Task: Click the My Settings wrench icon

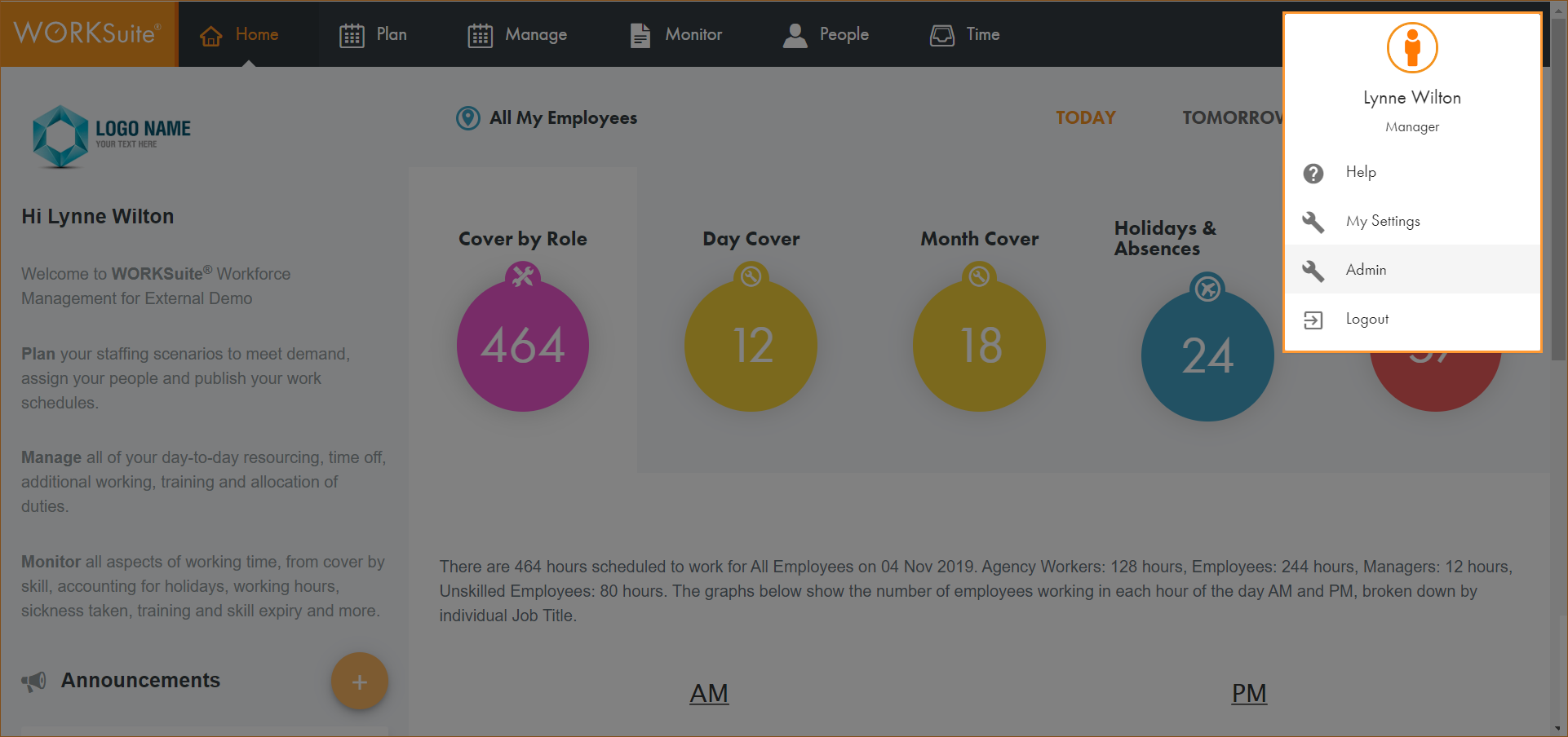Action: (1313, 222)
